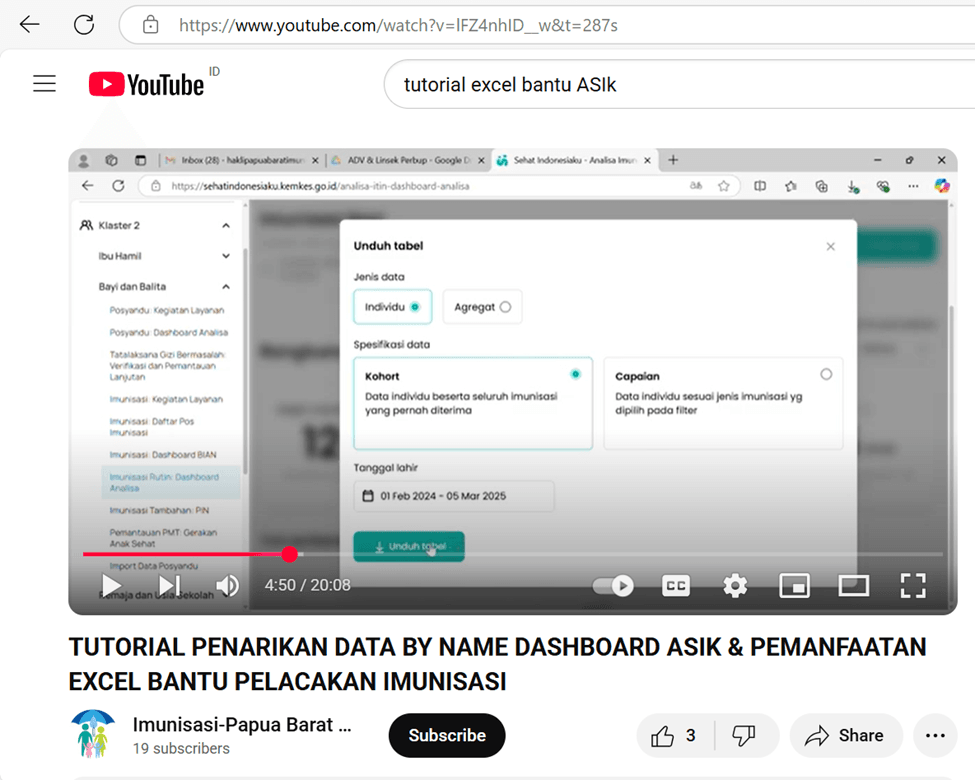Collapse the Klaster 2 sidebar section
Screen dimensions: 975x780
(x=226, y=225)
